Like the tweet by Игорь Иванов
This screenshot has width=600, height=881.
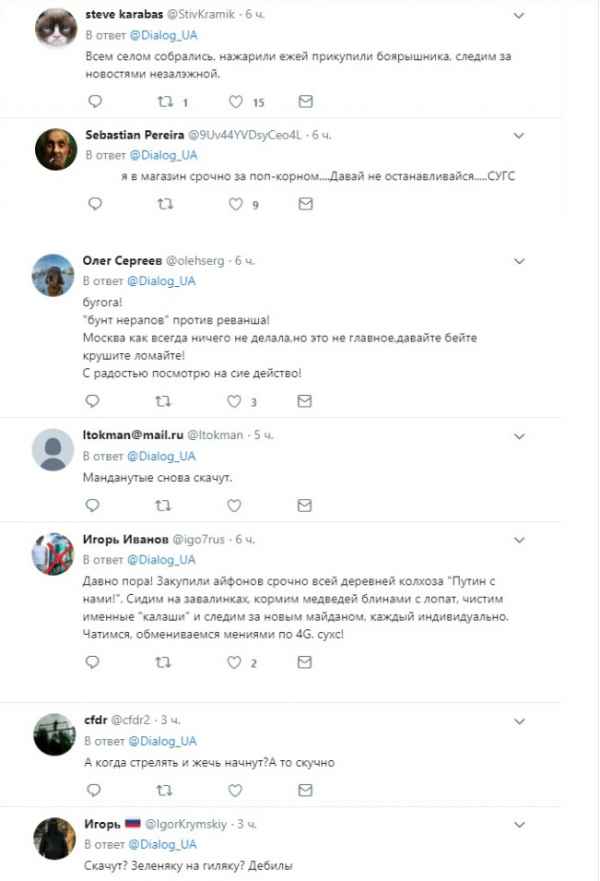pos(237,662)
